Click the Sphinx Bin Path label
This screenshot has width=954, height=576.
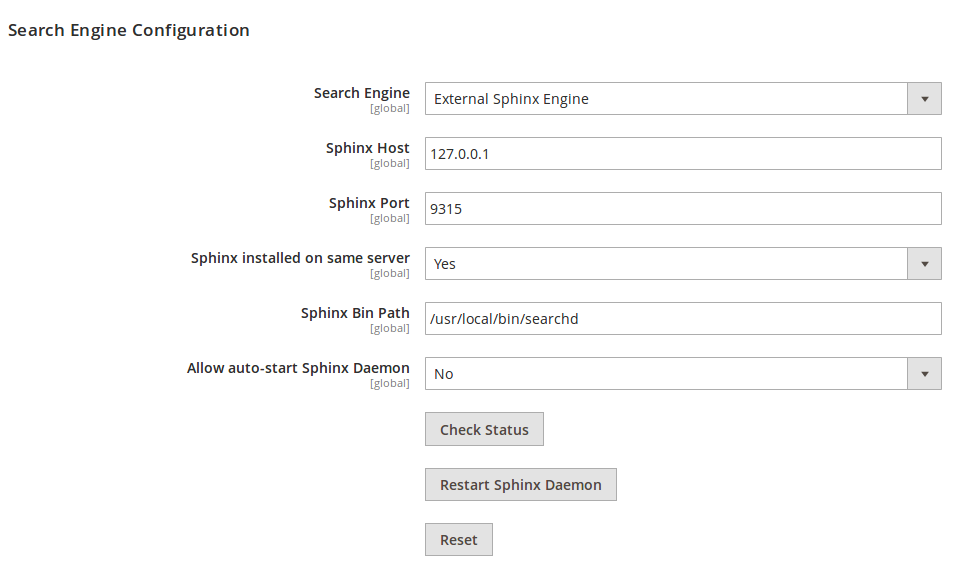click(x=356, y=312)
